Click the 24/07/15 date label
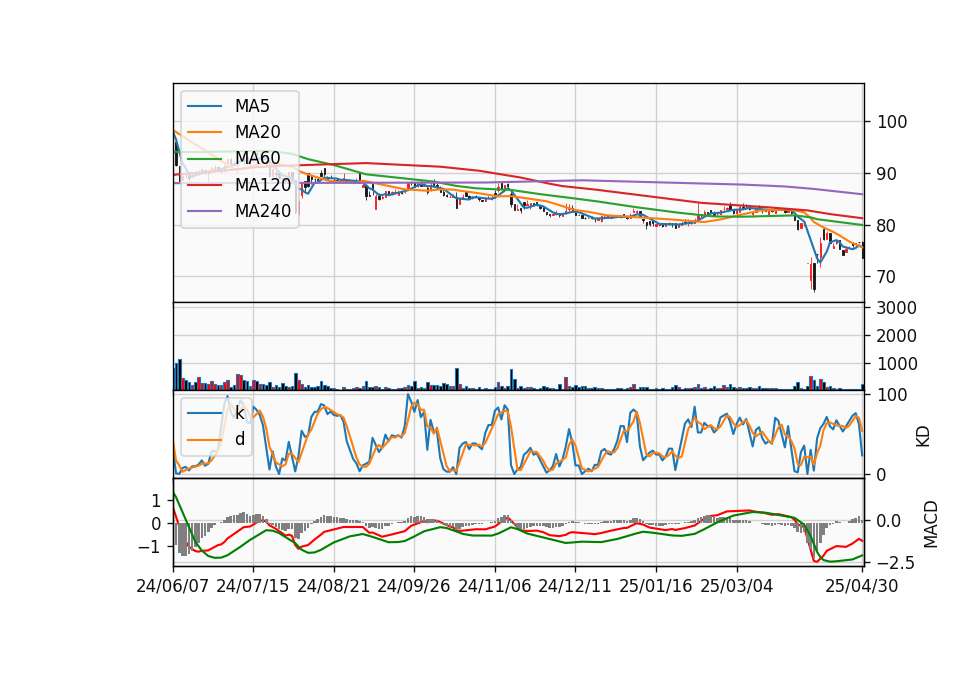960x690 pixels. [x=252, y=587]
